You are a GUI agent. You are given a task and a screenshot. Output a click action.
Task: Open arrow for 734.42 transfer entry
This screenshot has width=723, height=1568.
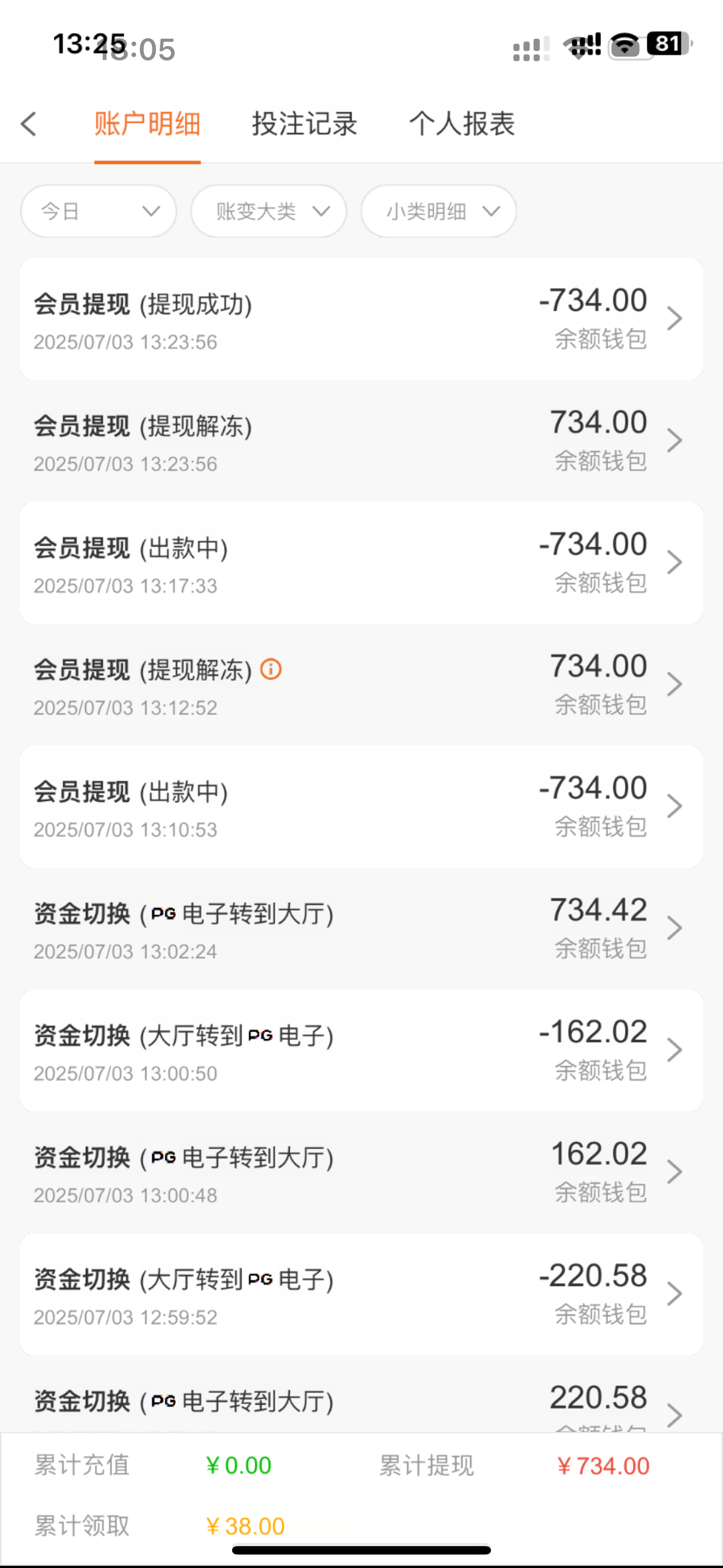(674, 928)
